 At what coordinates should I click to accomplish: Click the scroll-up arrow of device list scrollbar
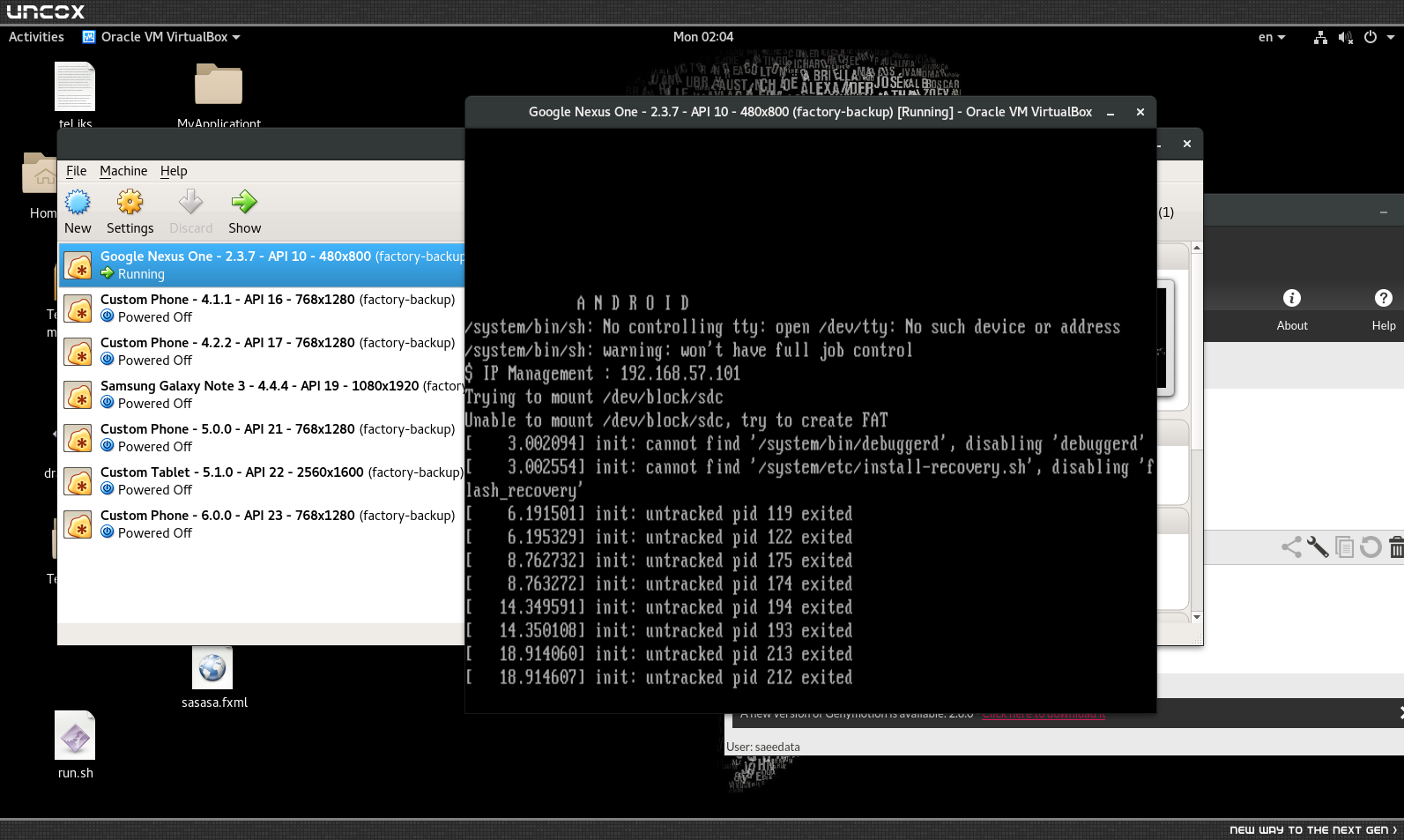point(1197,248)
